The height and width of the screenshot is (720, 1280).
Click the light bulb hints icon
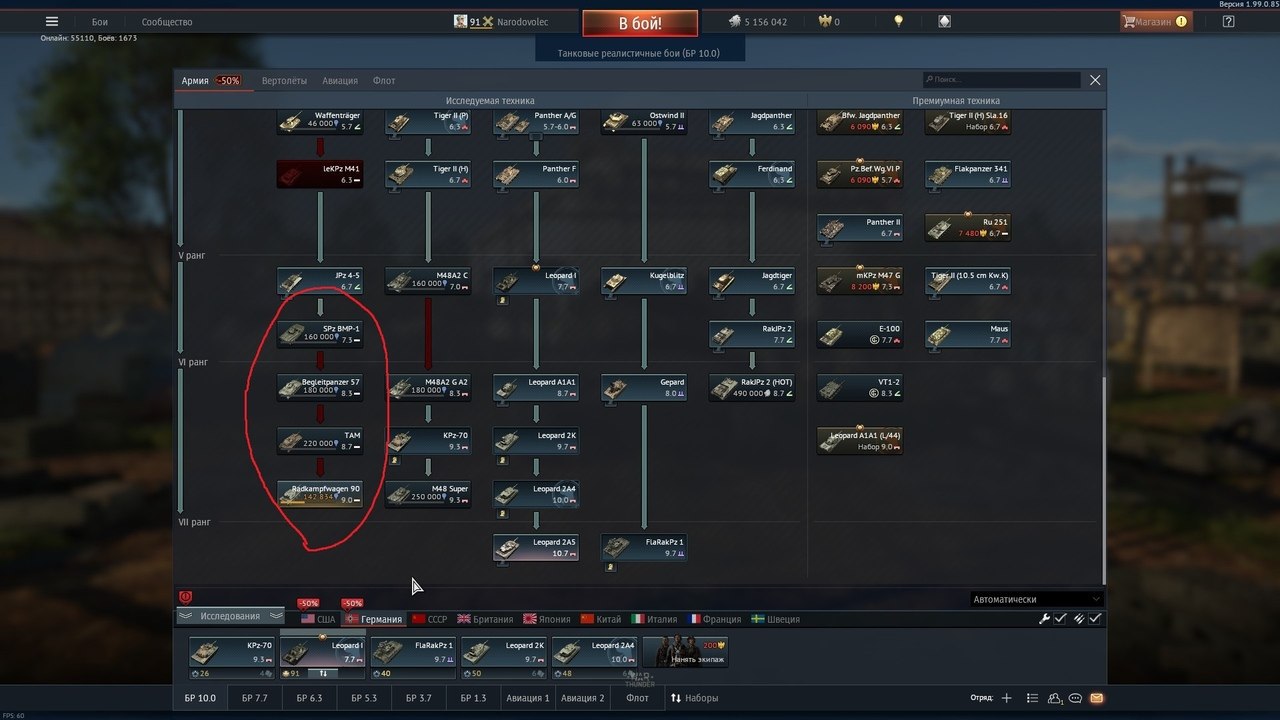point(898,21)
